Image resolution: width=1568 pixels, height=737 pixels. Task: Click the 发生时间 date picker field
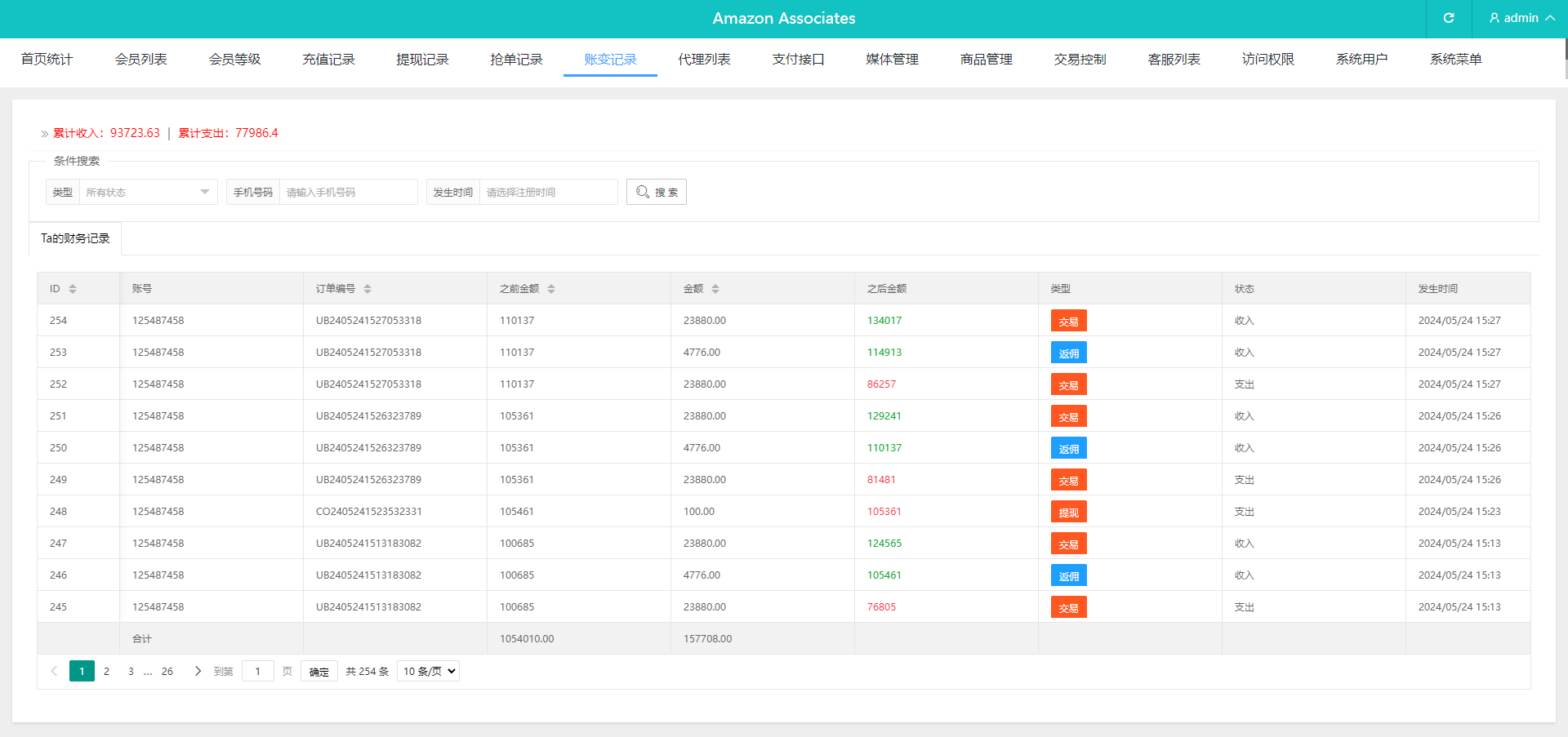pos(547,192)
